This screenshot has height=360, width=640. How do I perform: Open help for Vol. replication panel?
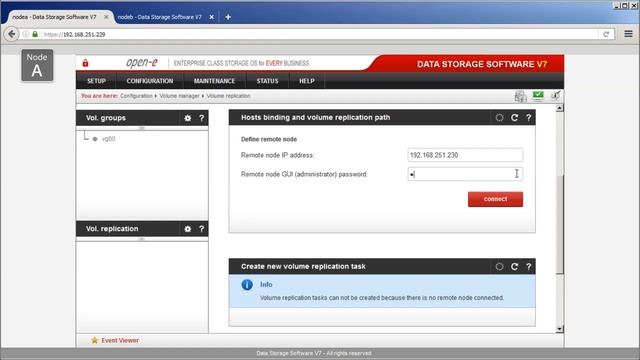point(201,229)
